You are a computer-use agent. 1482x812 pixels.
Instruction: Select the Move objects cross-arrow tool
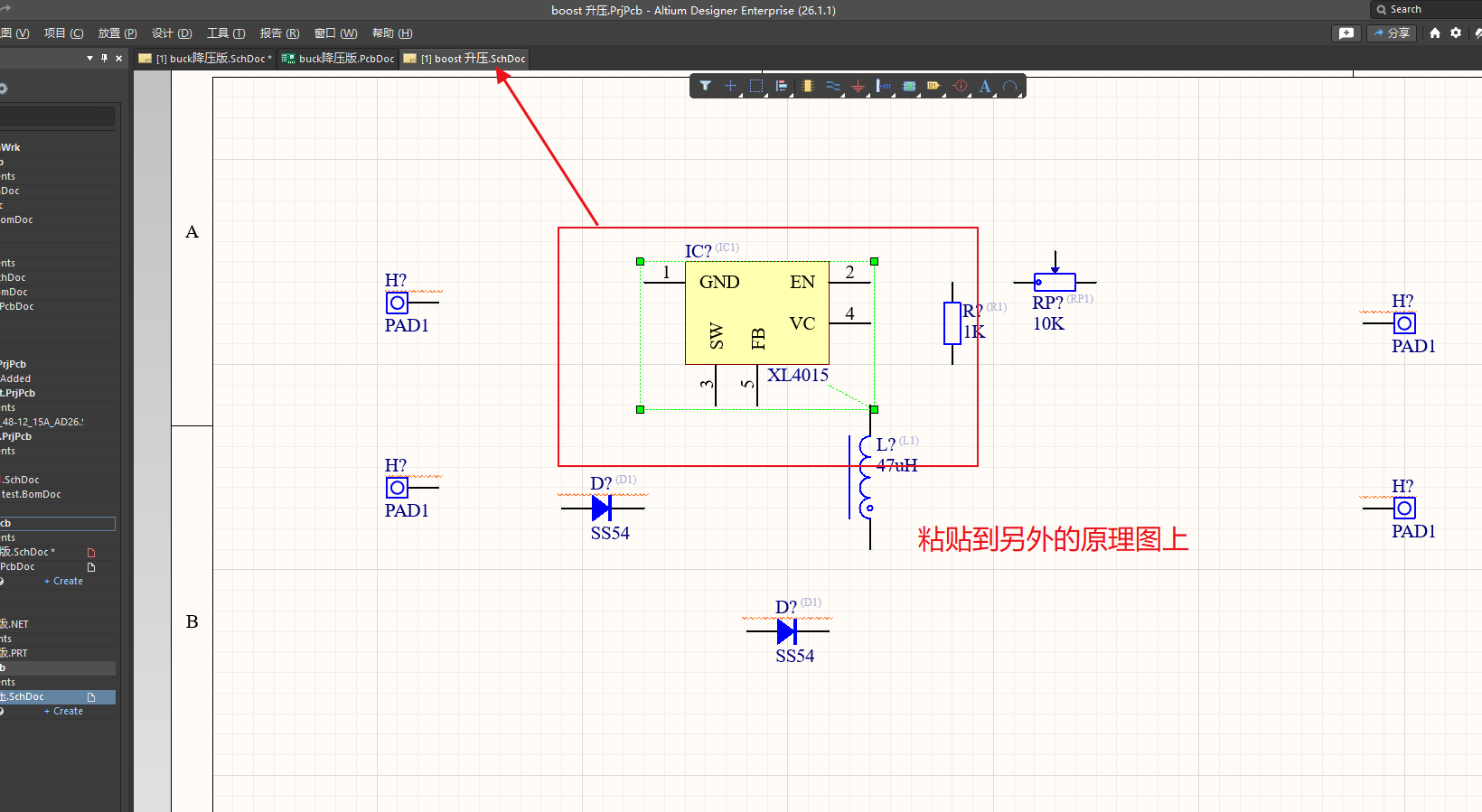(x=731, y=86)
